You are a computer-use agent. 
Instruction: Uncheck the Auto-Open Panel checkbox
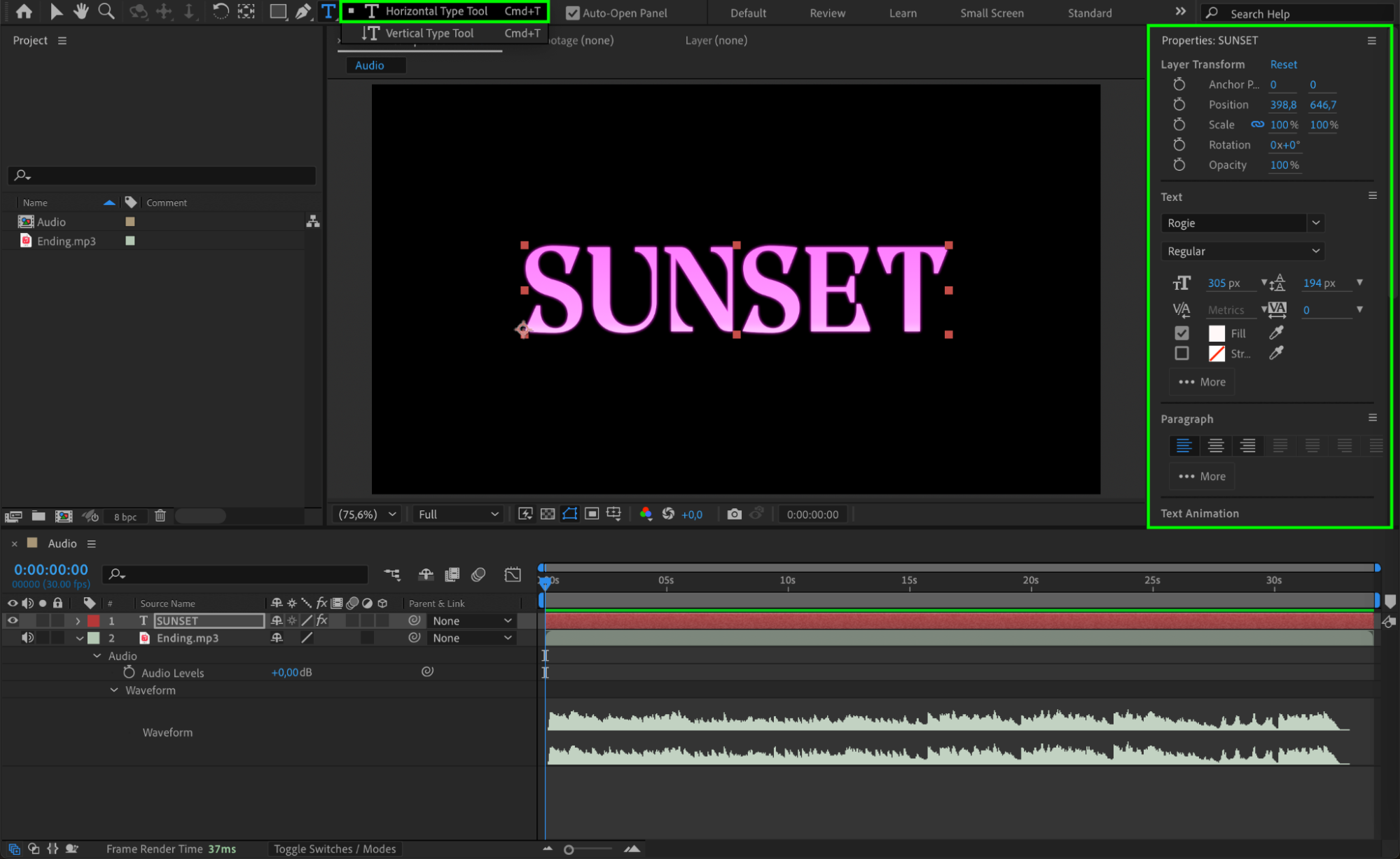(572, 13)
